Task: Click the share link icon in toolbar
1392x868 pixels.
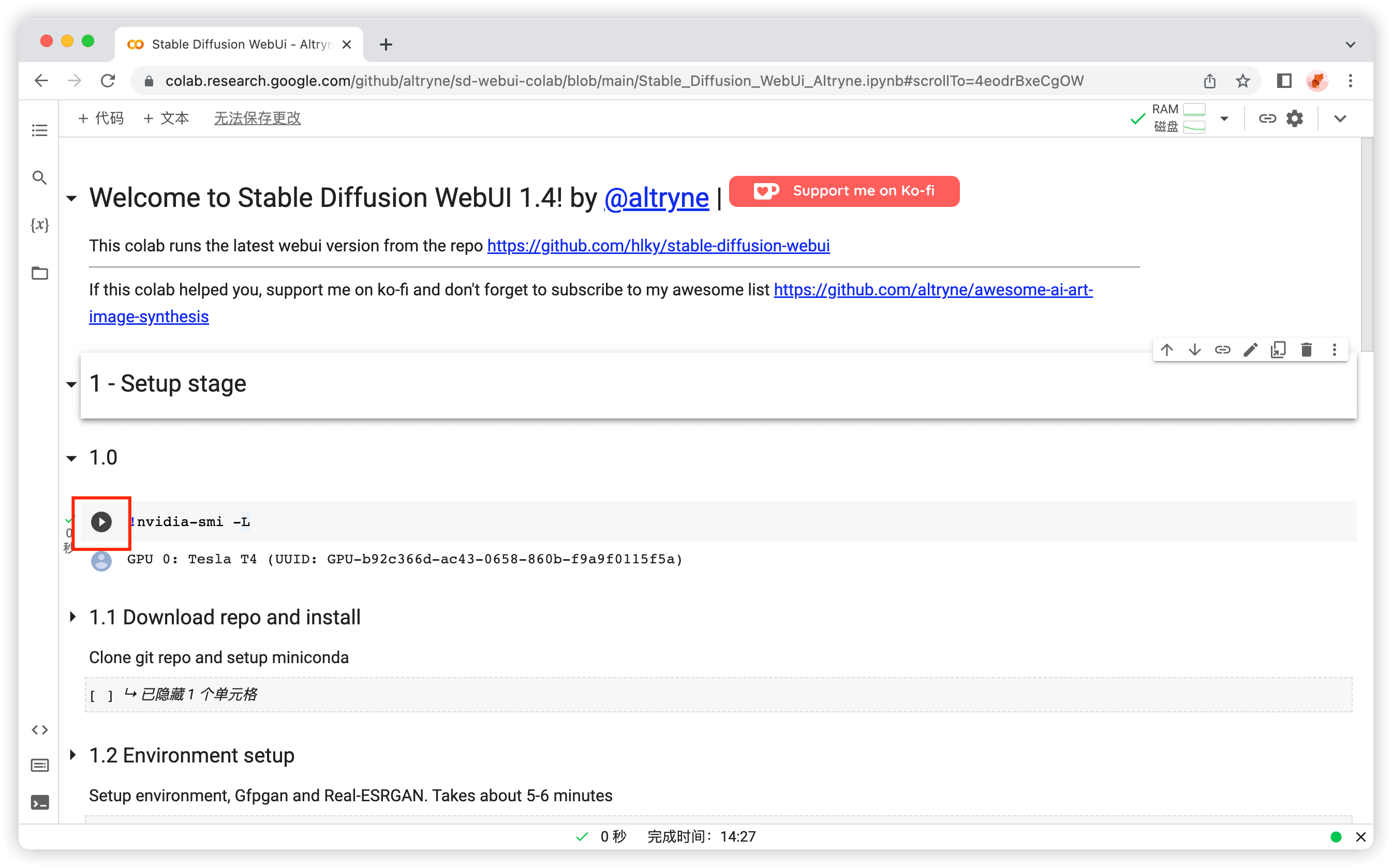Action: tap(1267, 118)
